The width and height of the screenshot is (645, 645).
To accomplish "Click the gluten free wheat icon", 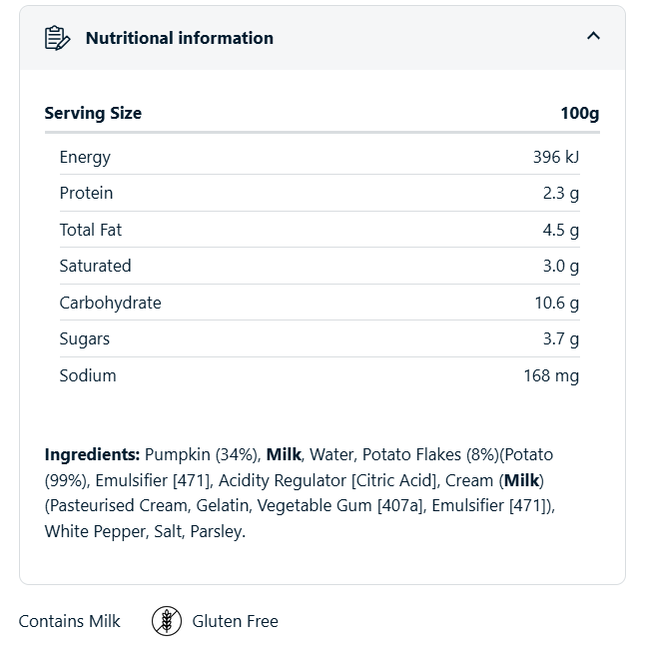I will 167,621.
